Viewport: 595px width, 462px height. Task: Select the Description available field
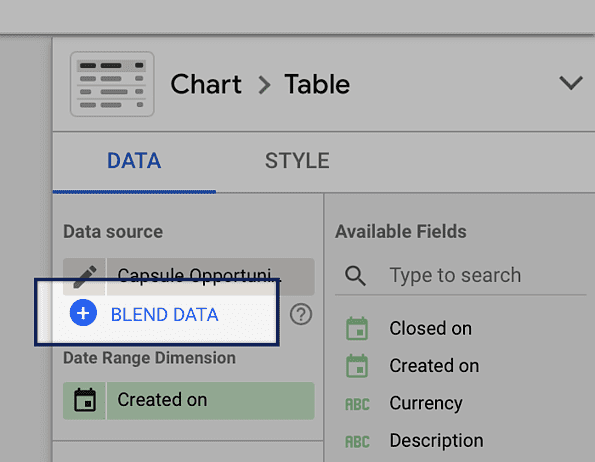436,441
